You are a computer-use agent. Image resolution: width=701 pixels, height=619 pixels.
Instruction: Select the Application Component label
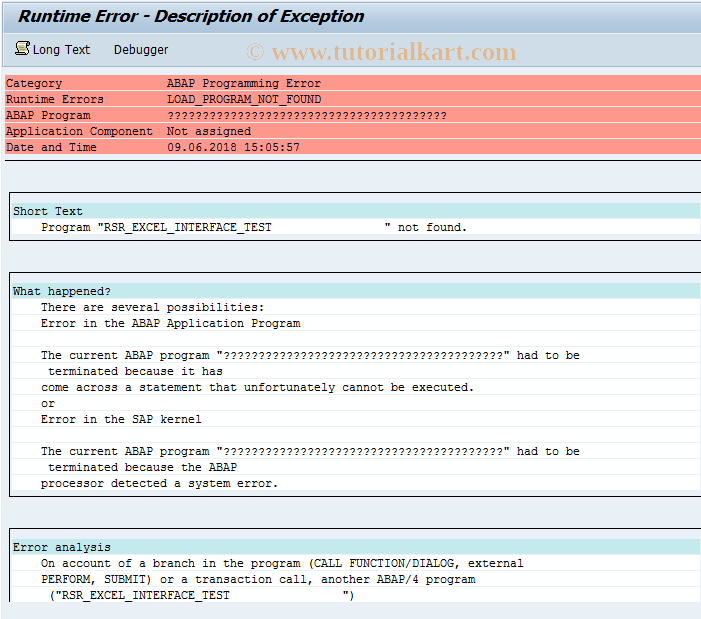pos(79,131)
